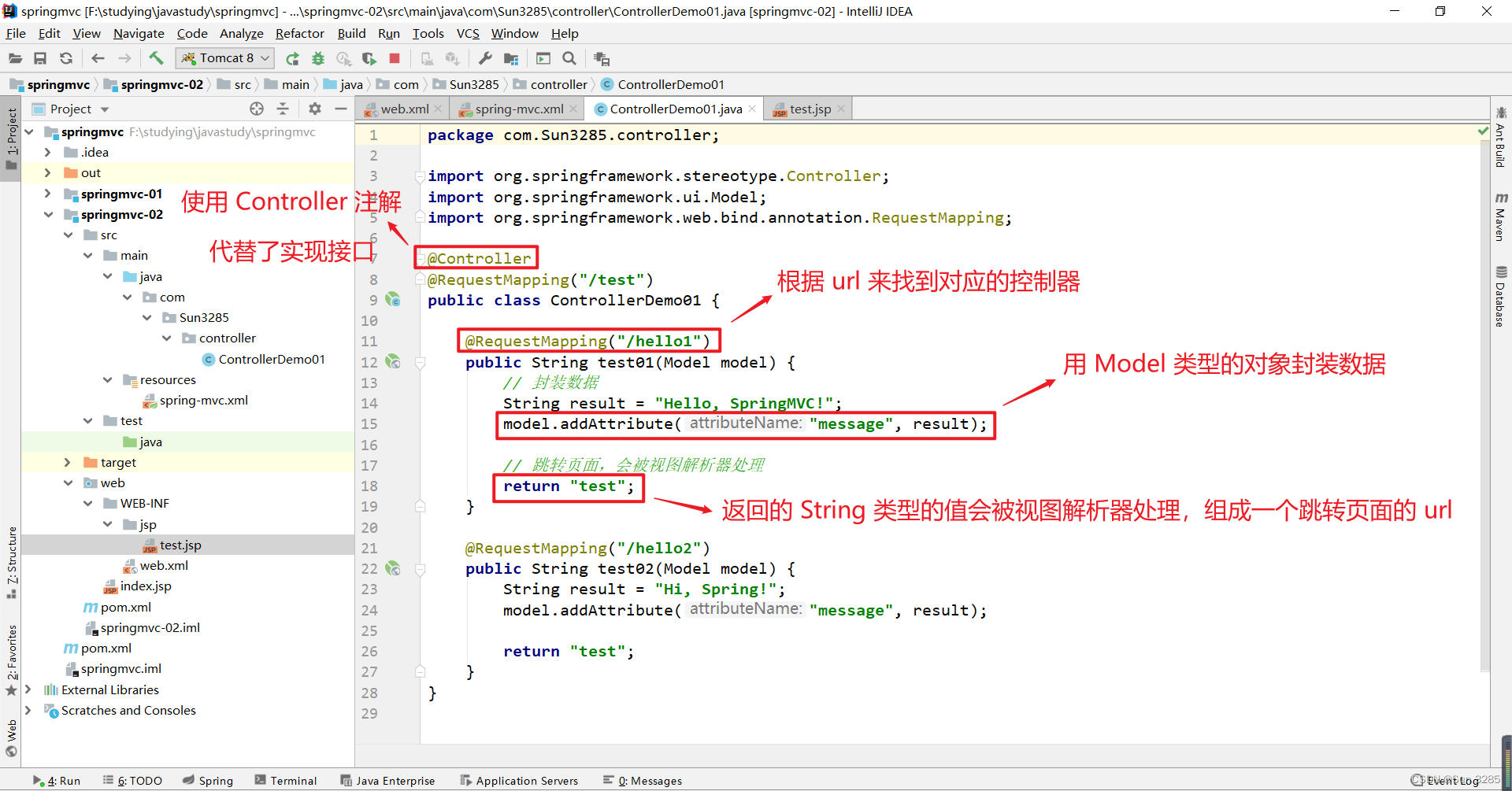Select index.jsp in the project tree

(x=137, y=586)
